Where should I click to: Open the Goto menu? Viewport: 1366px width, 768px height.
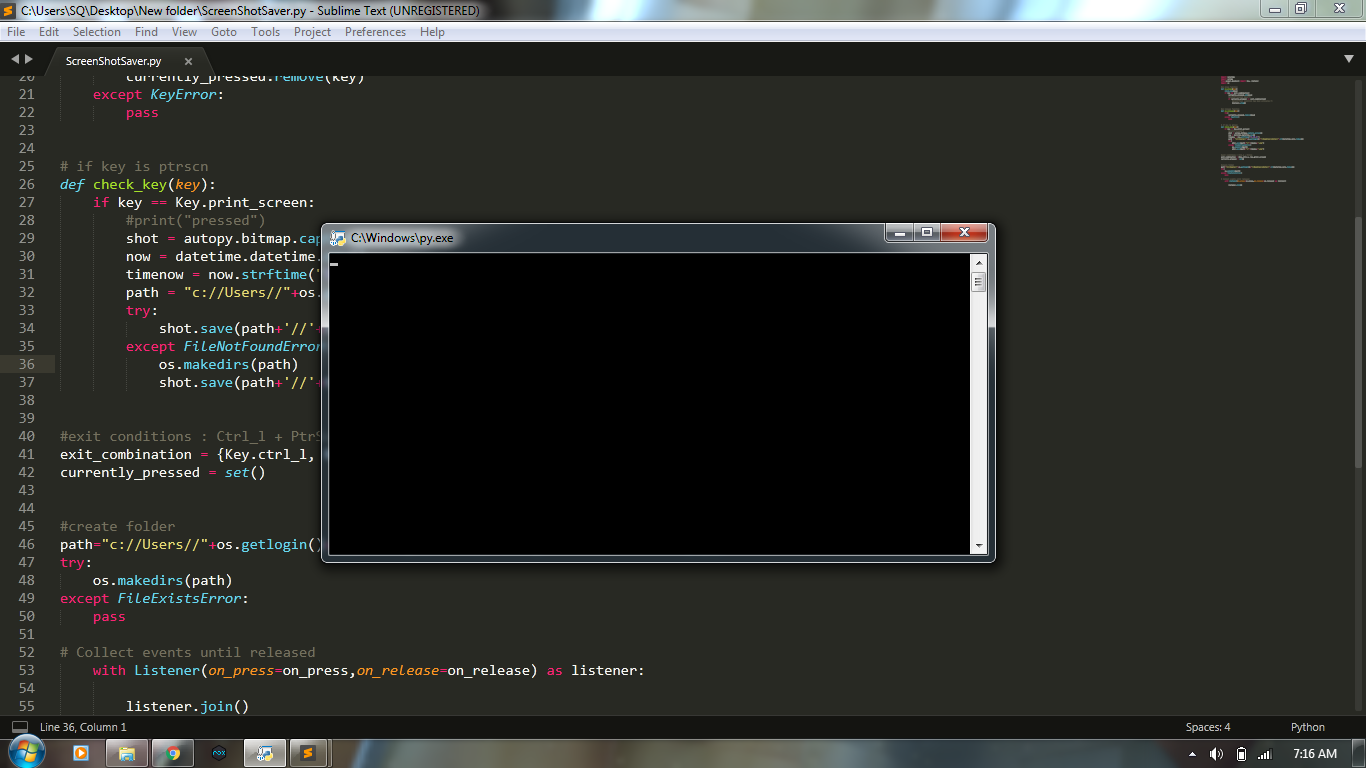coord(224,31)
